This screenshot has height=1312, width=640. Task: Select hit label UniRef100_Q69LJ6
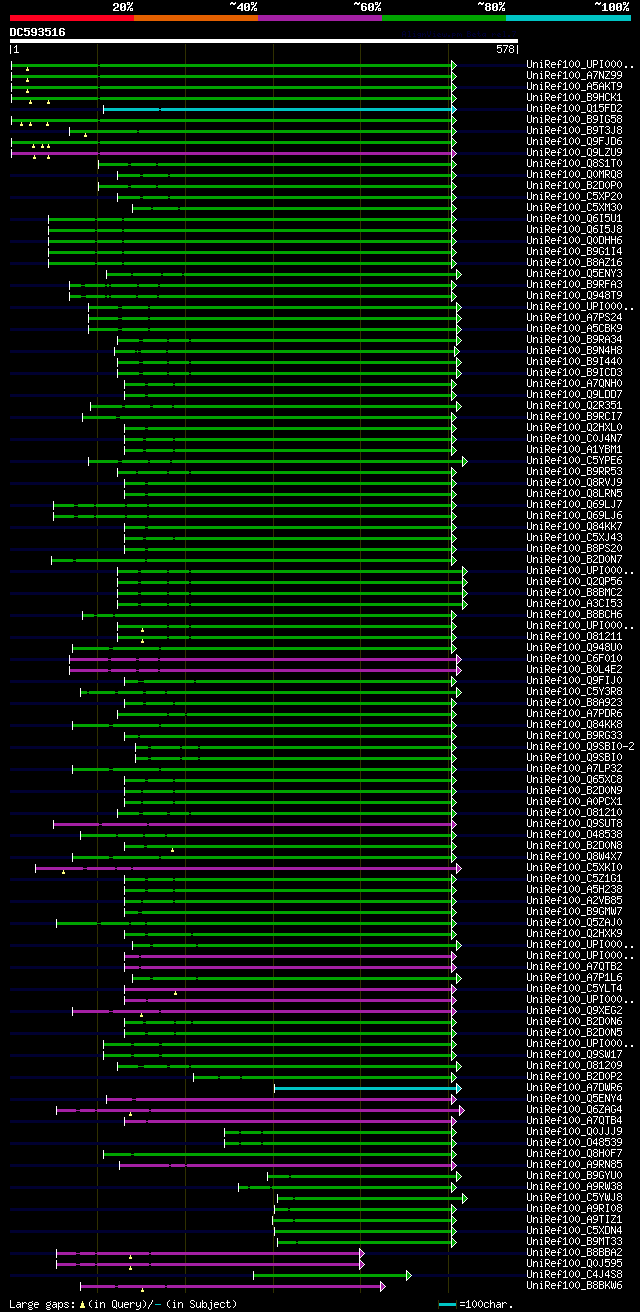(x=574, y=516)
